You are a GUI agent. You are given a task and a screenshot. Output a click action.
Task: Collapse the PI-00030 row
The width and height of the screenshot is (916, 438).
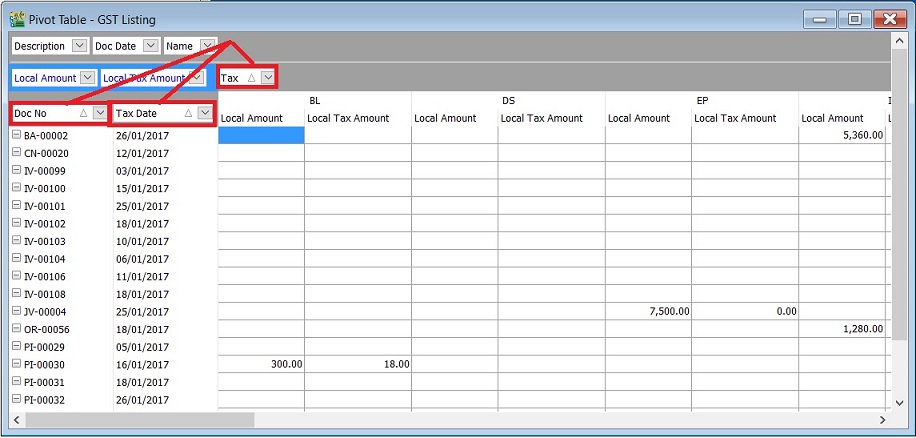click(17, 364)
